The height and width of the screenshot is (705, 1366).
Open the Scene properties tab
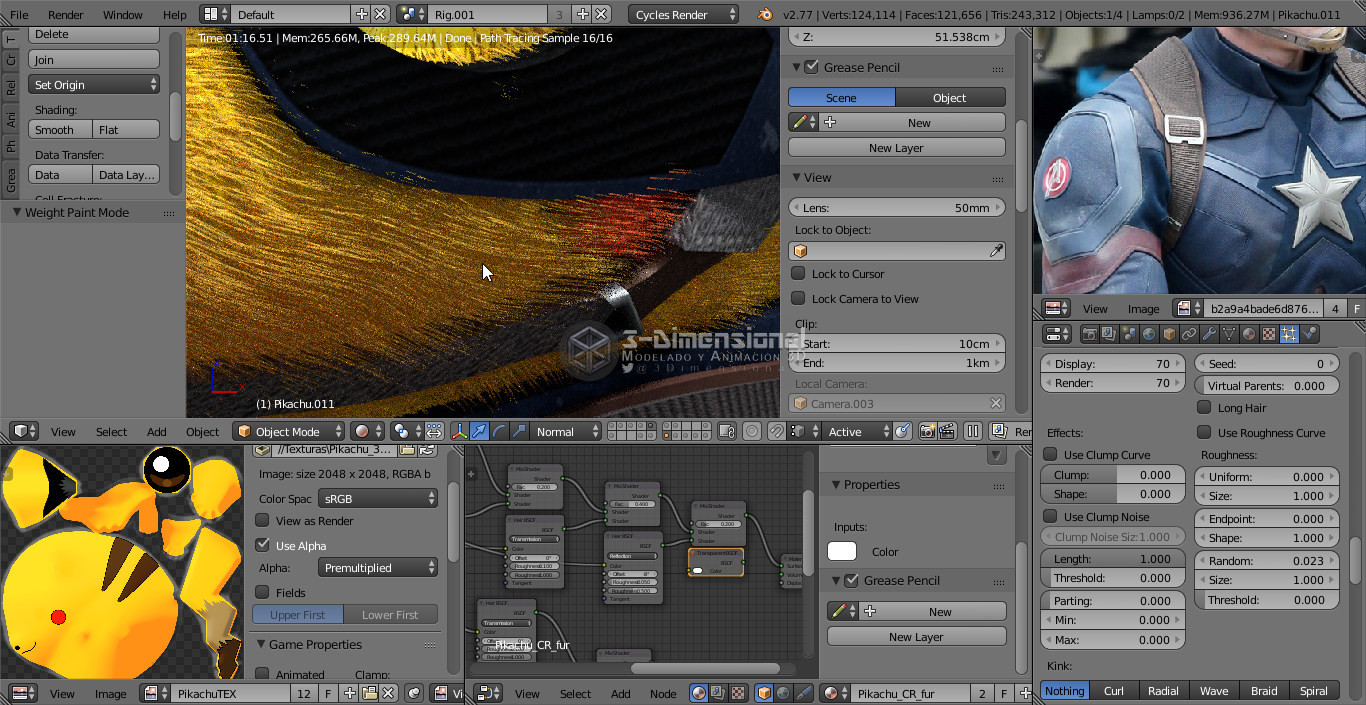(x=1129, y=334)
